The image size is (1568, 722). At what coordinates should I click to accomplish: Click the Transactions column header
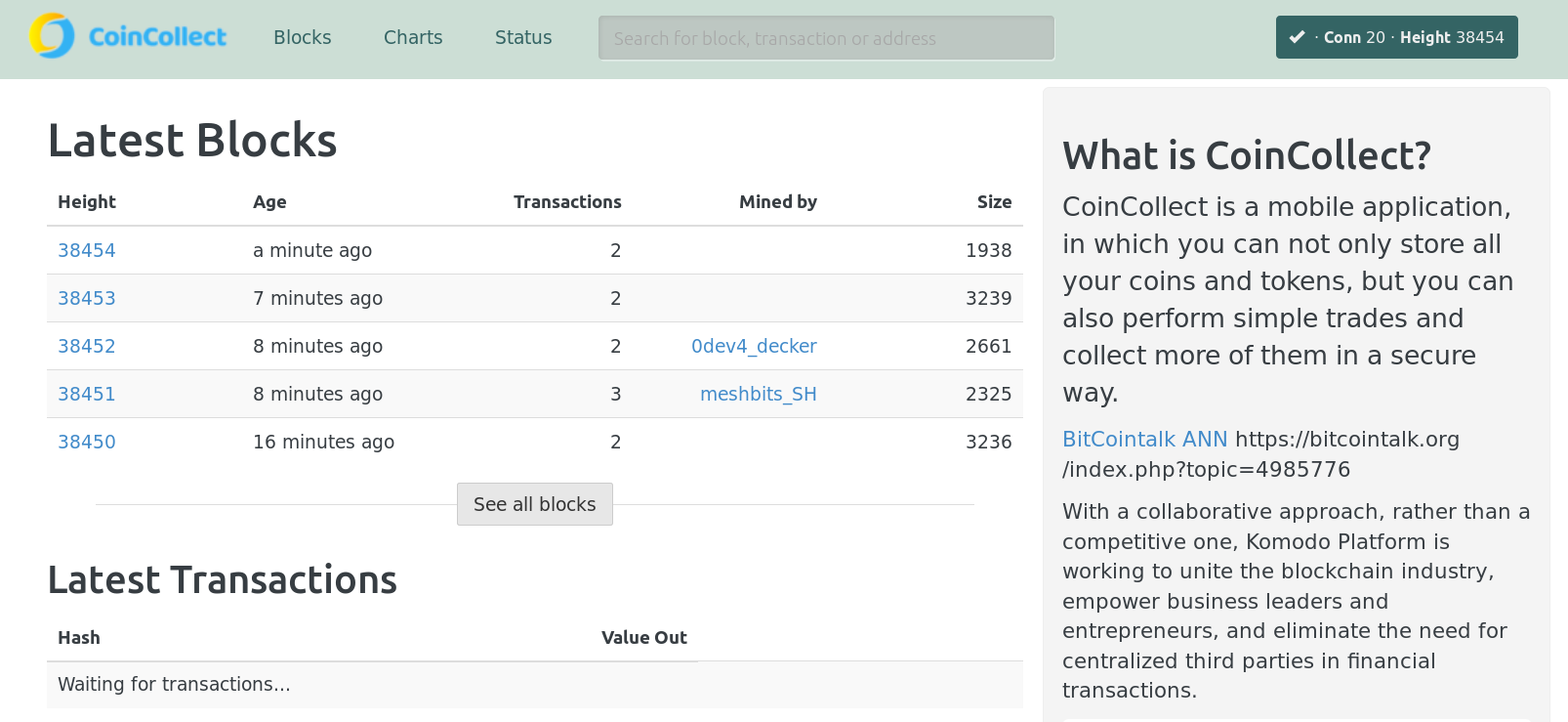(x=567, y=202)
